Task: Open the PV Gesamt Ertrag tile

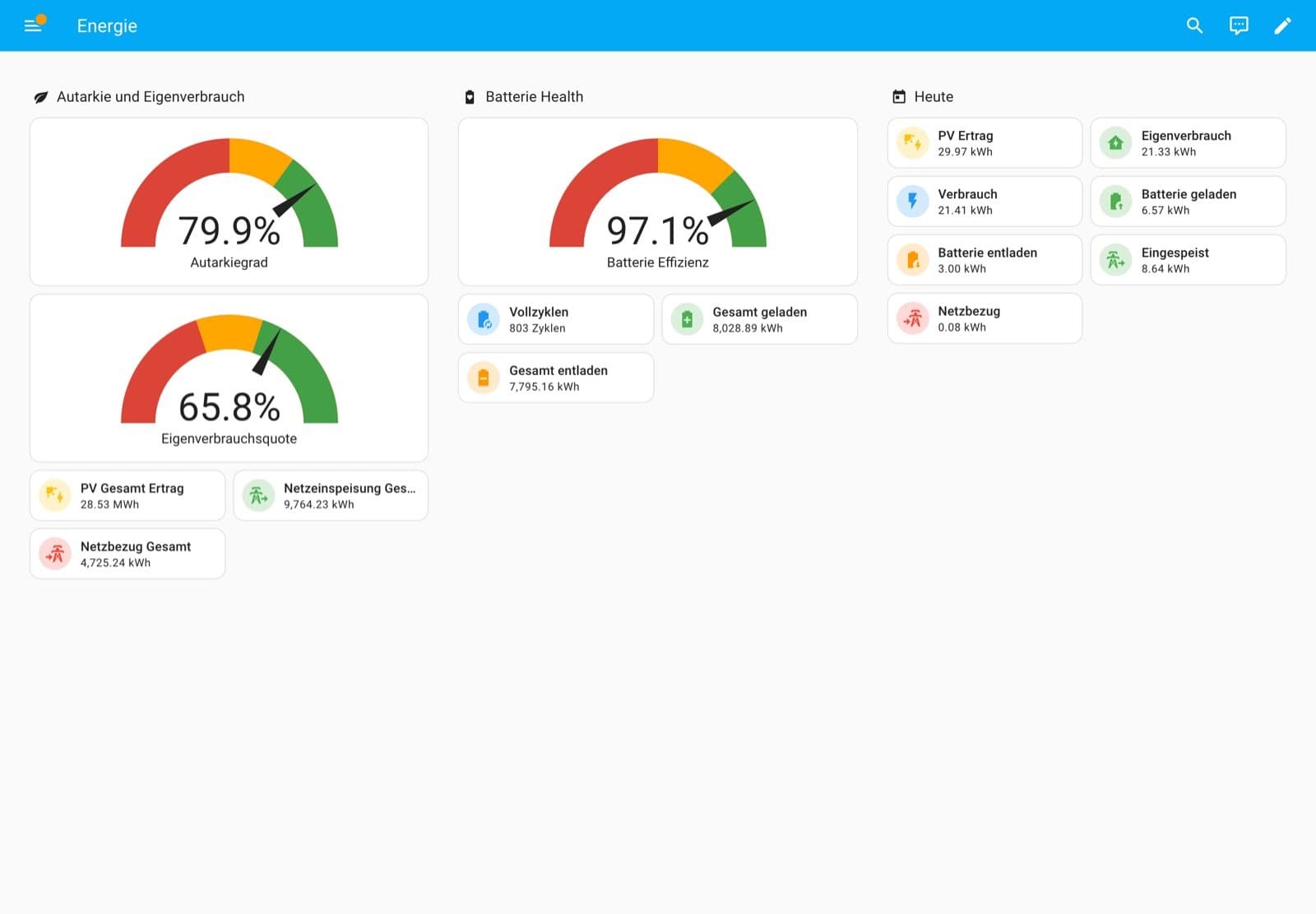Action: click(x=127, y=495)
